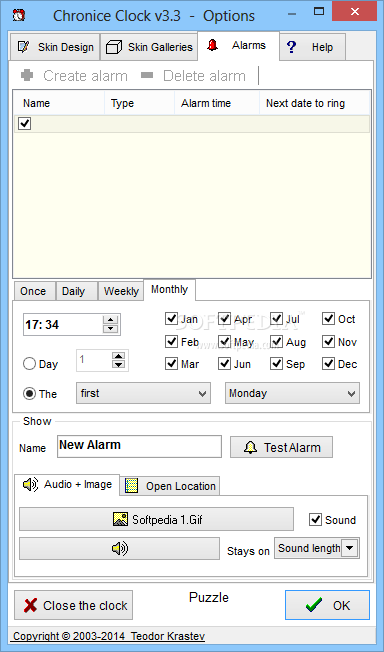Uncheck Nov checkbox
This screenshot has height=652, width=384.
(x=328, y=342)
